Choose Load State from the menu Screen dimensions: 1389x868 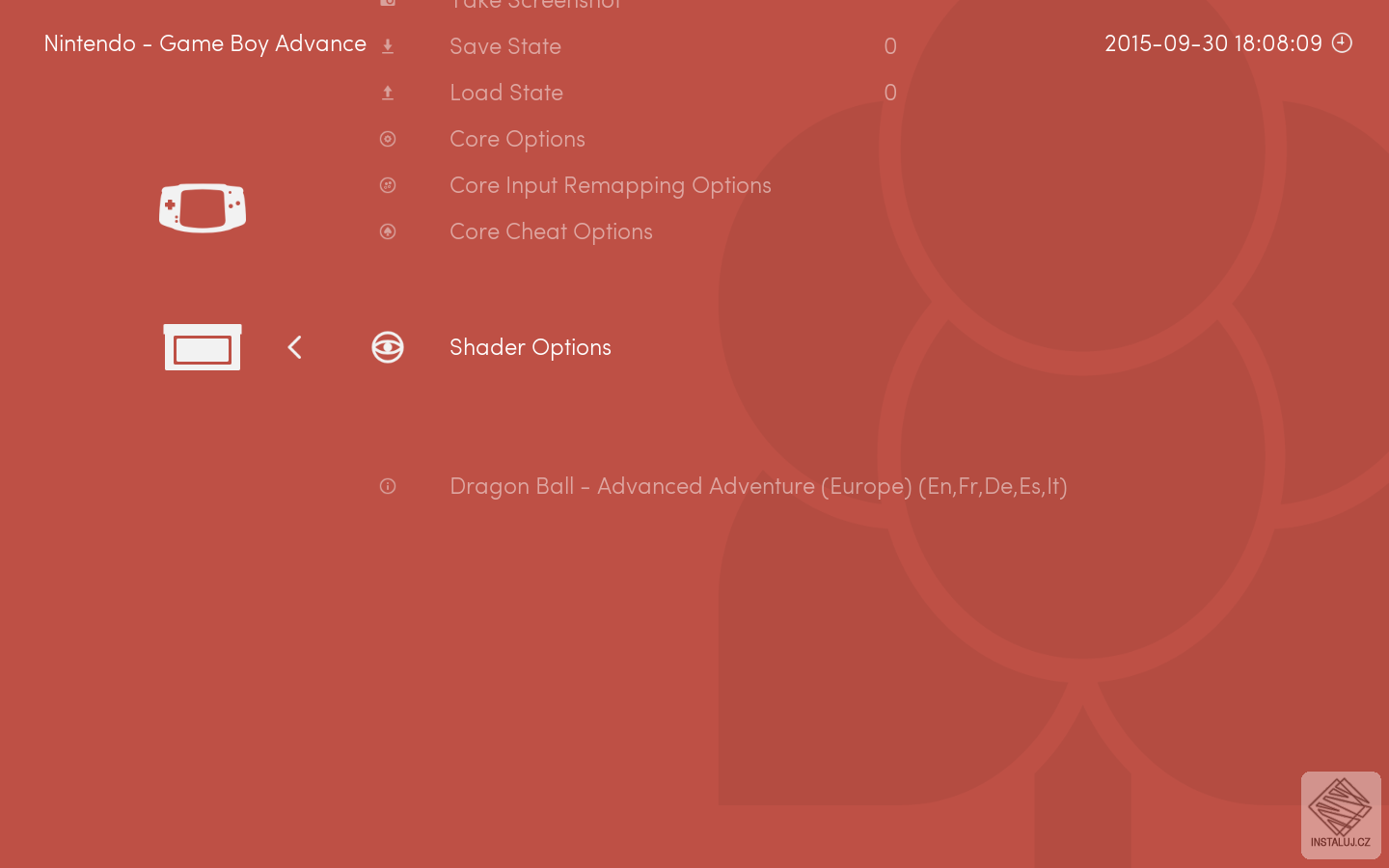pyautogui.click(x=506, y=93)
